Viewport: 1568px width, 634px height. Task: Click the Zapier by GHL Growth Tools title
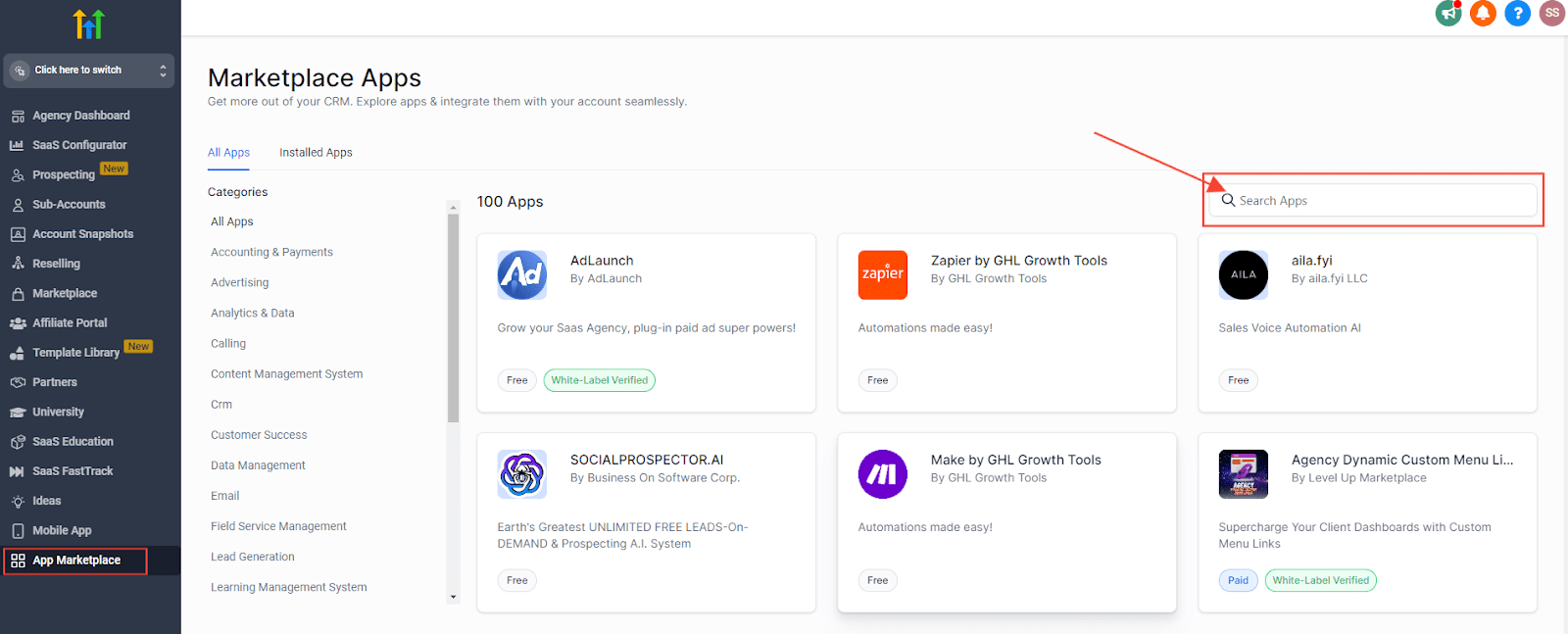click(1019, 261)
